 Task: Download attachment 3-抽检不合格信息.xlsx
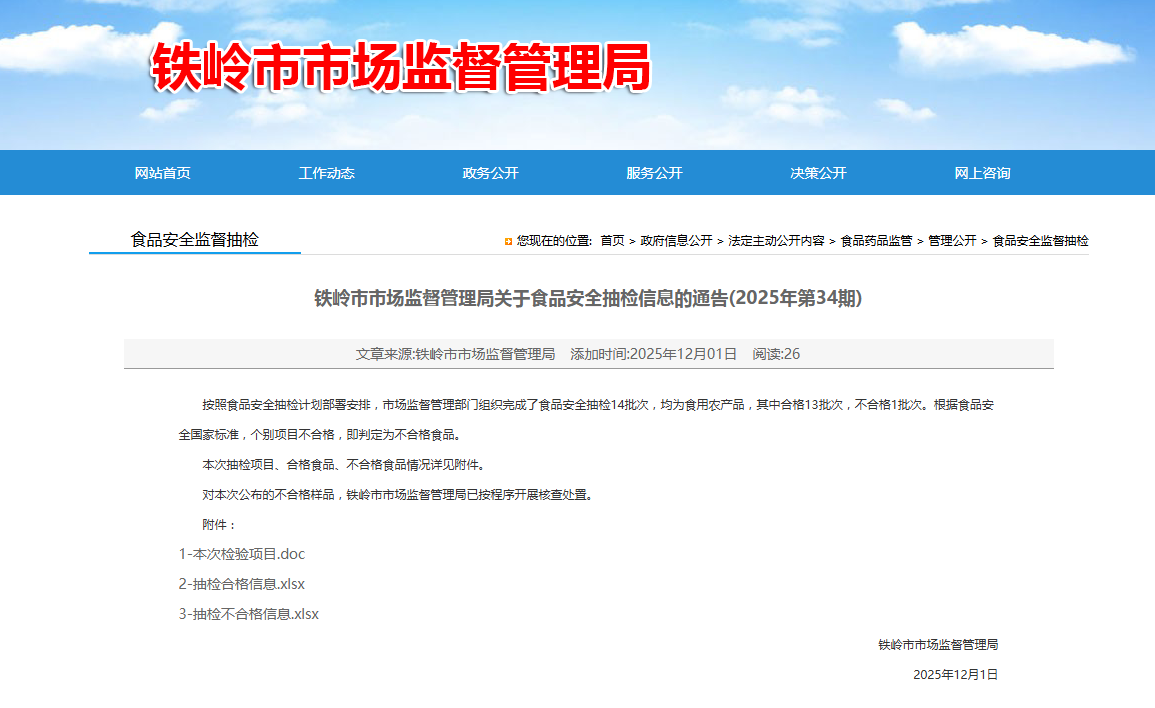click(x=249, y=614)
